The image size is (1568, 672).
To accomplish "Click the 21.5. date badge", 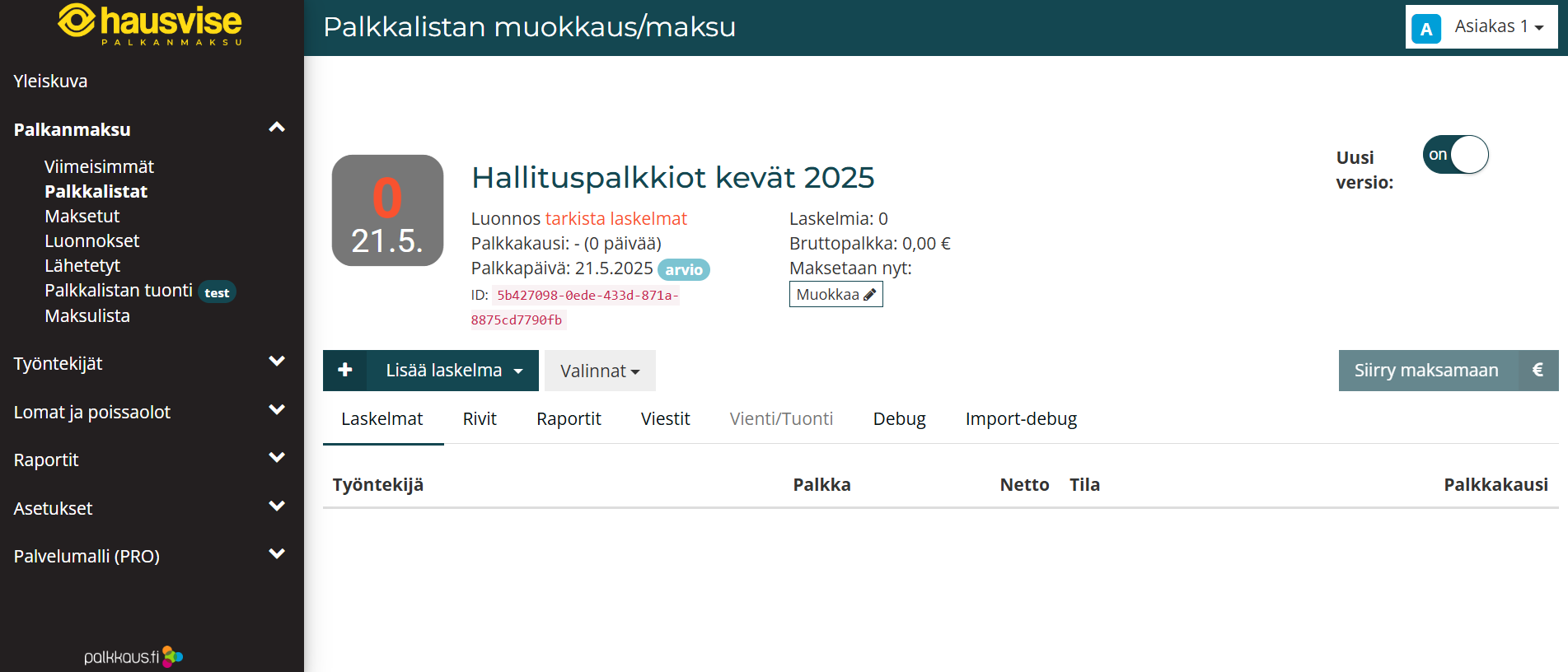I will (x=387, y=211).
